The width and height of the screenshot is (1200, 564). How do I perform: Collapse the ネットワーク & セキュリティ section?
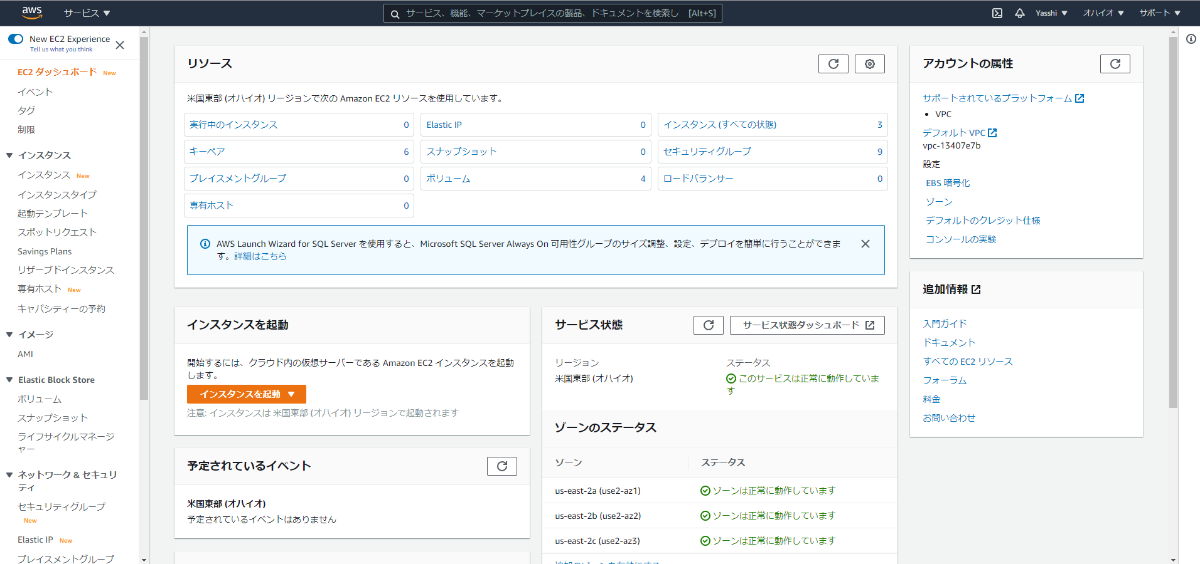pos(9,474)
